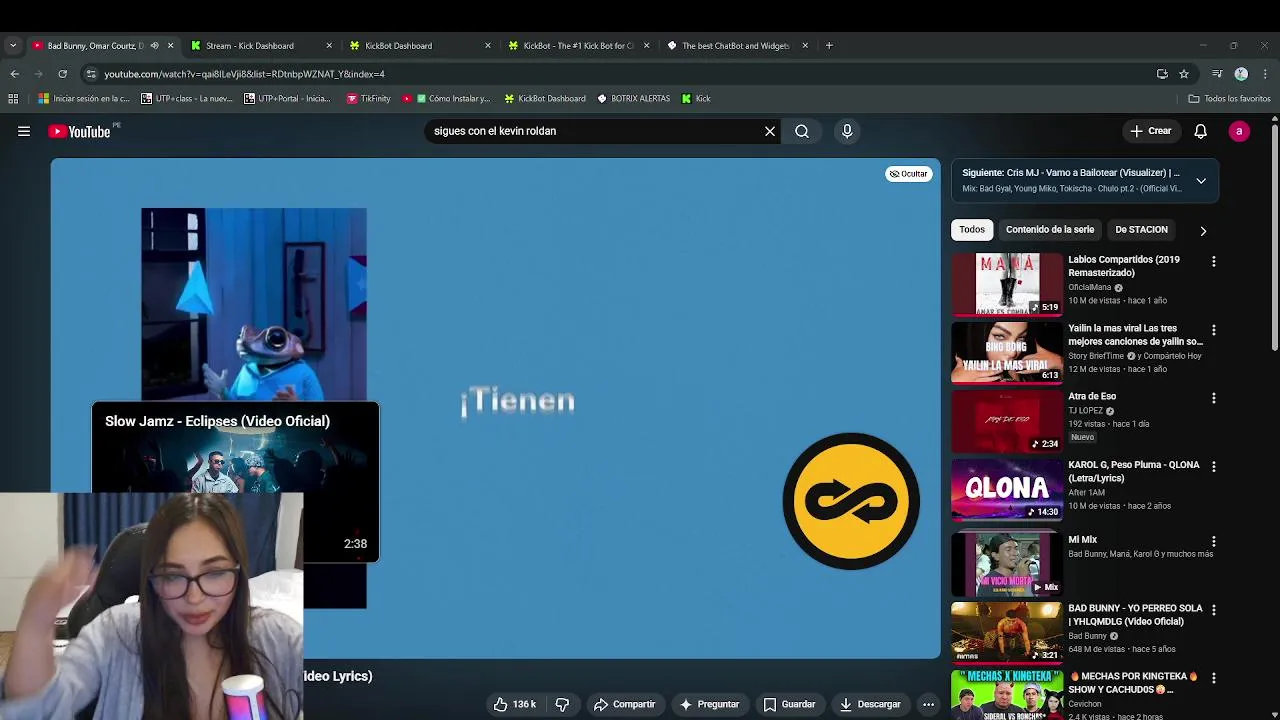Open the notifications bell
The width and height of the screenshot is (1280, 720).
[1201, 131]
